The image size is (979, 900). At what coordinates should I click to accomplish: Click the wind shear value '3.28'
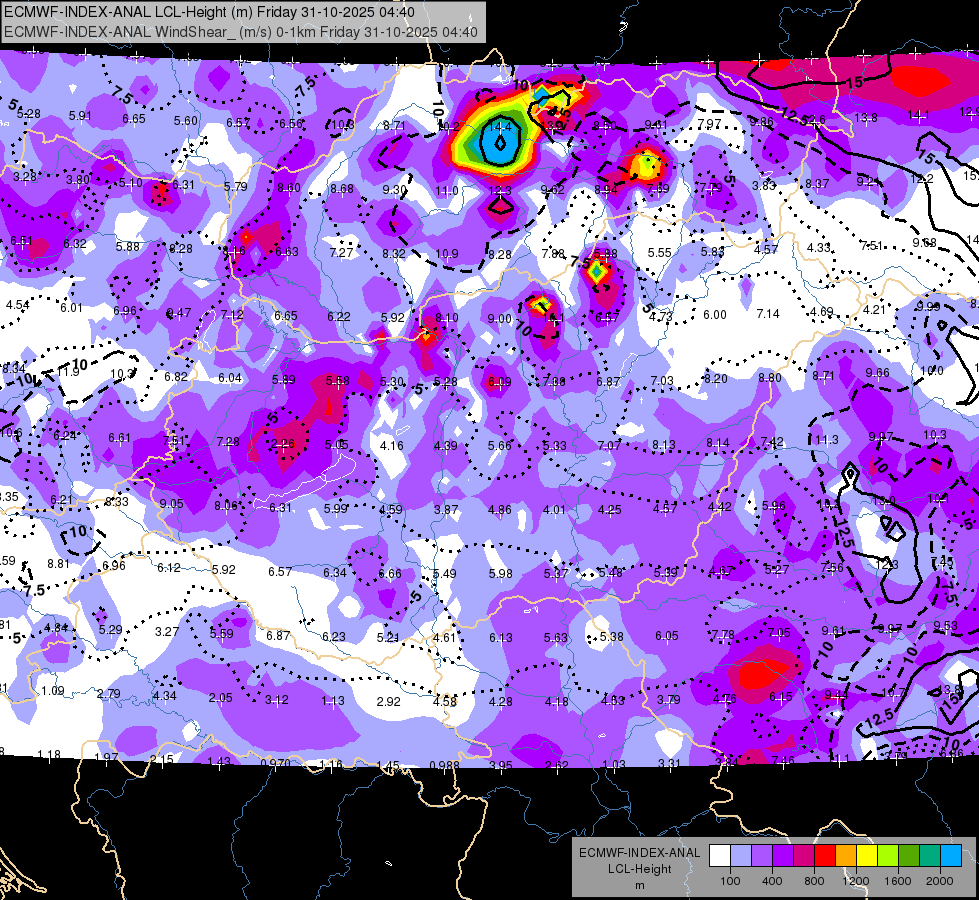24,177
